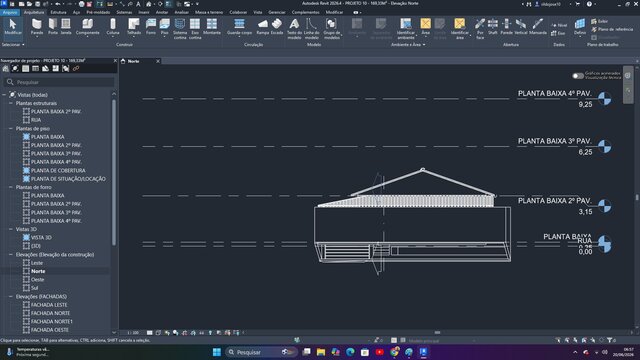Open the Windows Start menu
The width and height of the screenshot is (640, 360).
[217, 352]
